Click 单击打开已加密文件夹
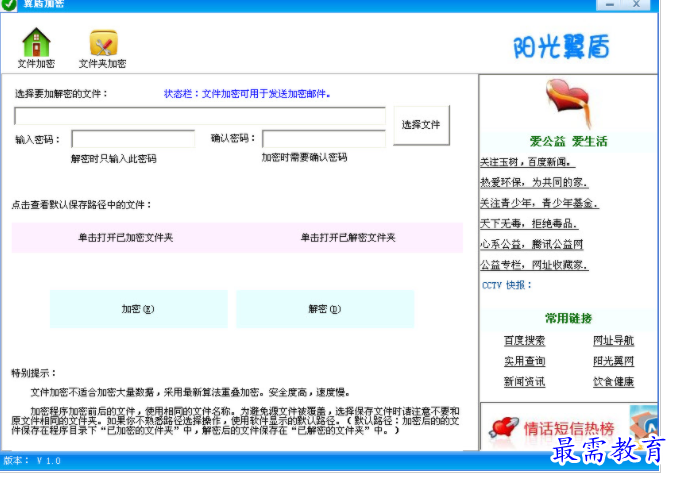This screenshot has width=674, height=481. point(126,238)
